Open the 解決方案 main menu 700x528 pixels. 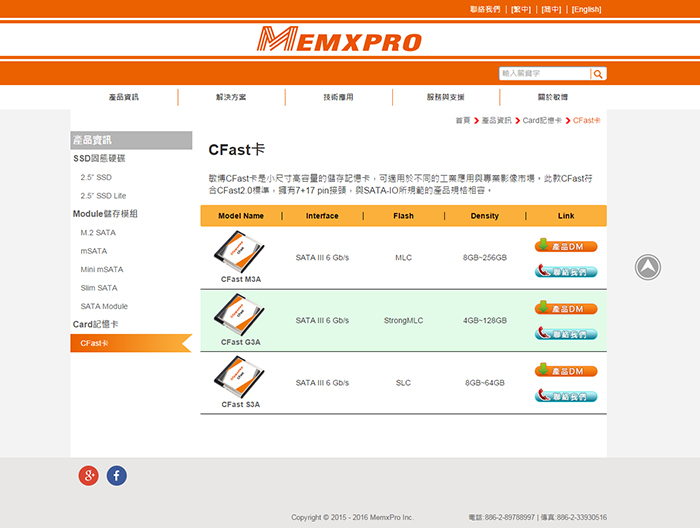click(x=231, y=97)
